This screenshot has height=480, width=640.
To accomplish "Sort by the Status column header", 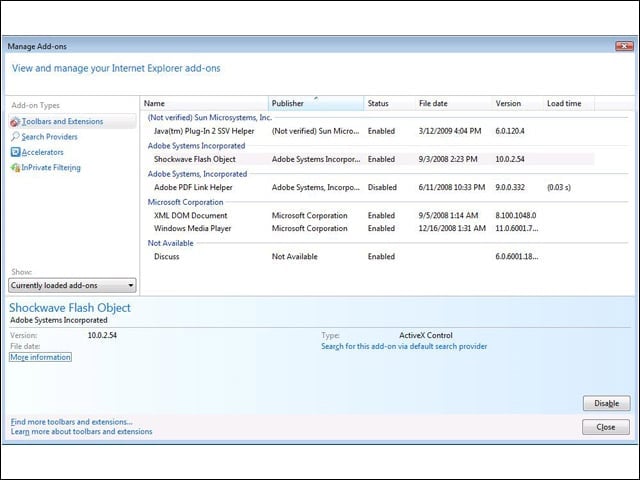I will click(389, 103).
